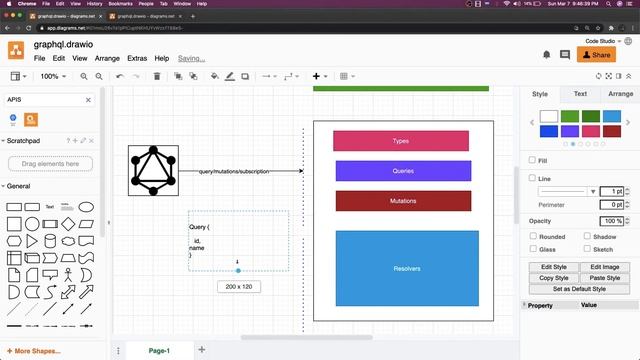
Task: Open the fill color bucket tool
Action: 214,76
